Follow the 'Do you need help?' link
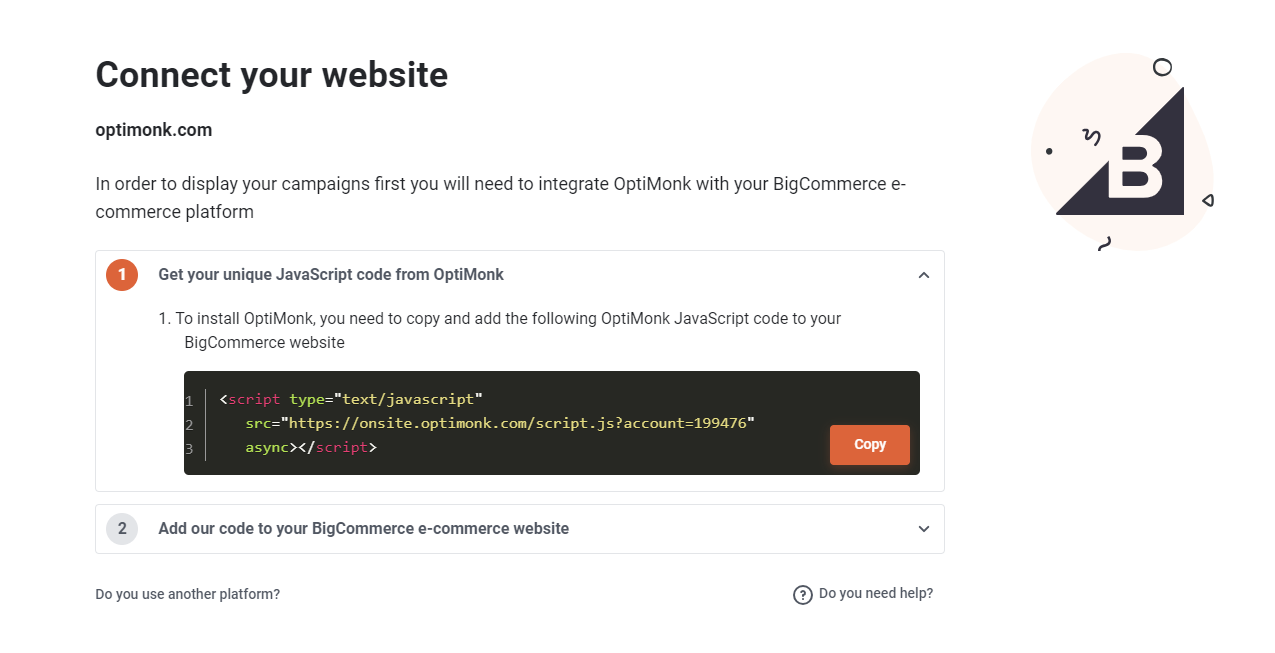This screenshot has height=653, width=1275. [x=876, y=593]
